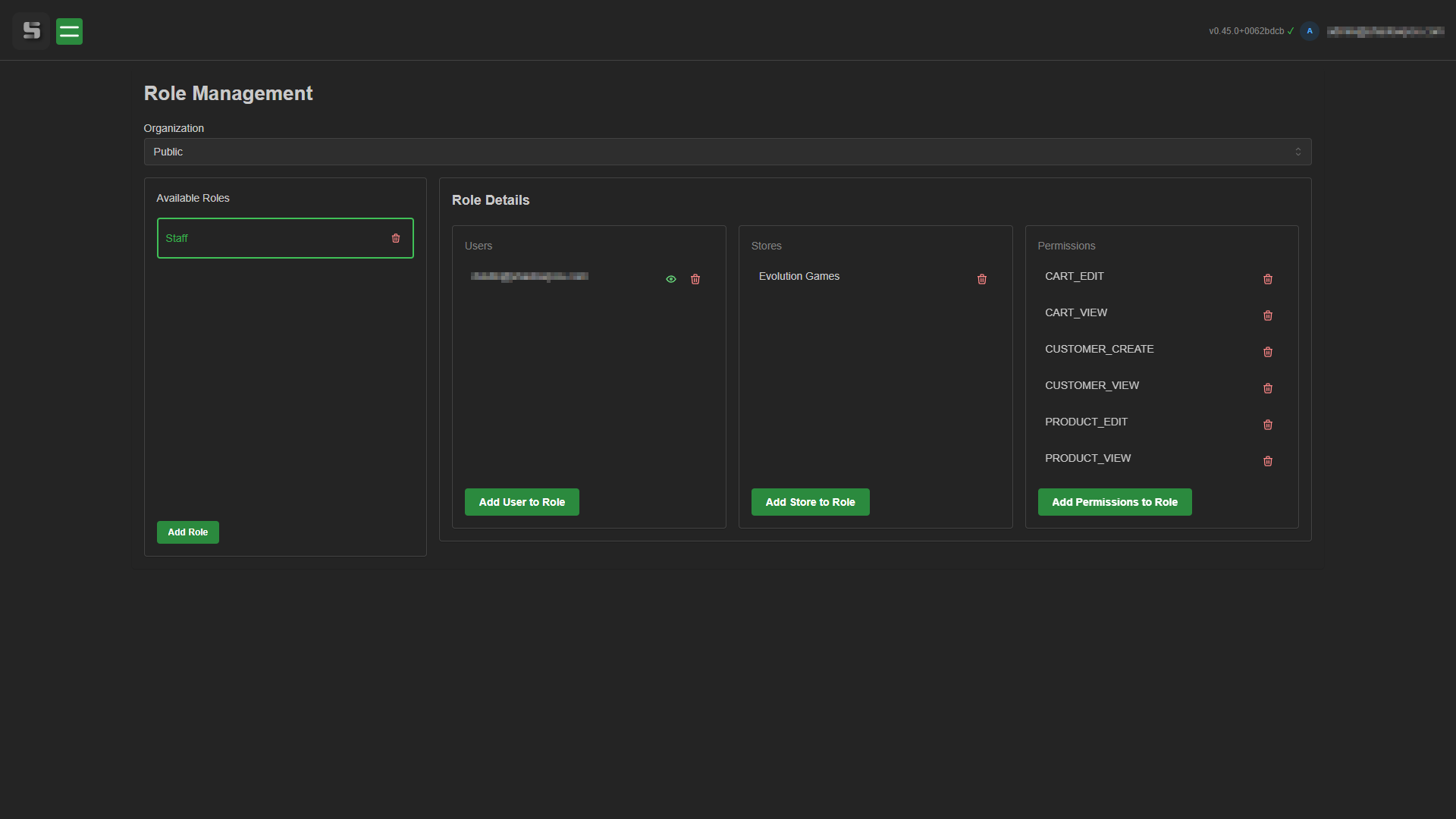
Task: Delete the PRODUCT_VIEW permission
Action: coord(1267,461)
